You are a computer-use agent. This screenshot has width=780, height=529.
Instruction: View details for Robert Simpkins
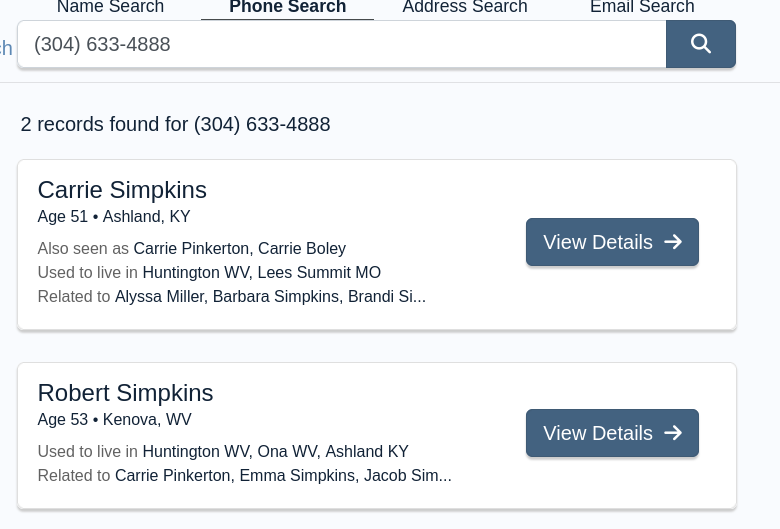[611, 433]
